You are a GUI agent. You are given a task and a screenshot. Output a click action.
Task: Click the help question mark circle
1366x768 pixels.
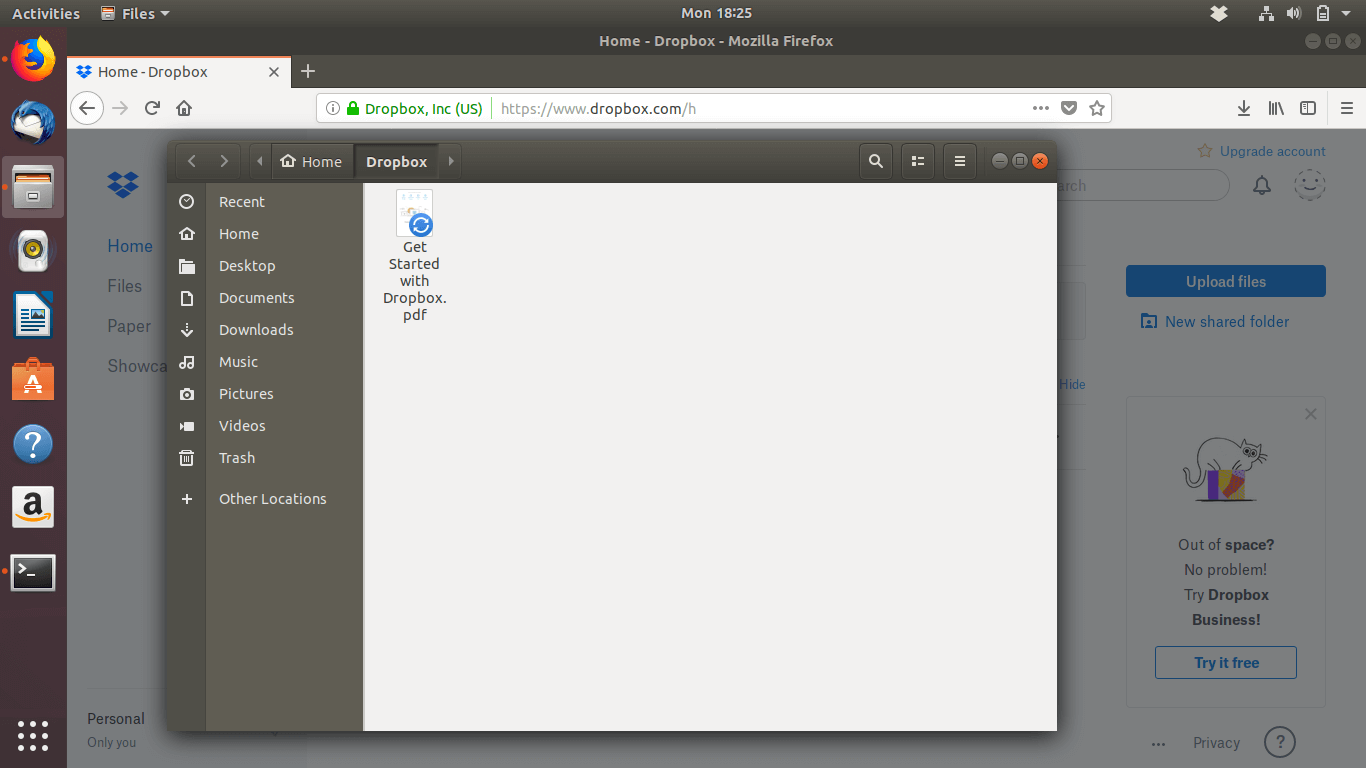(x=1280, y=742)
